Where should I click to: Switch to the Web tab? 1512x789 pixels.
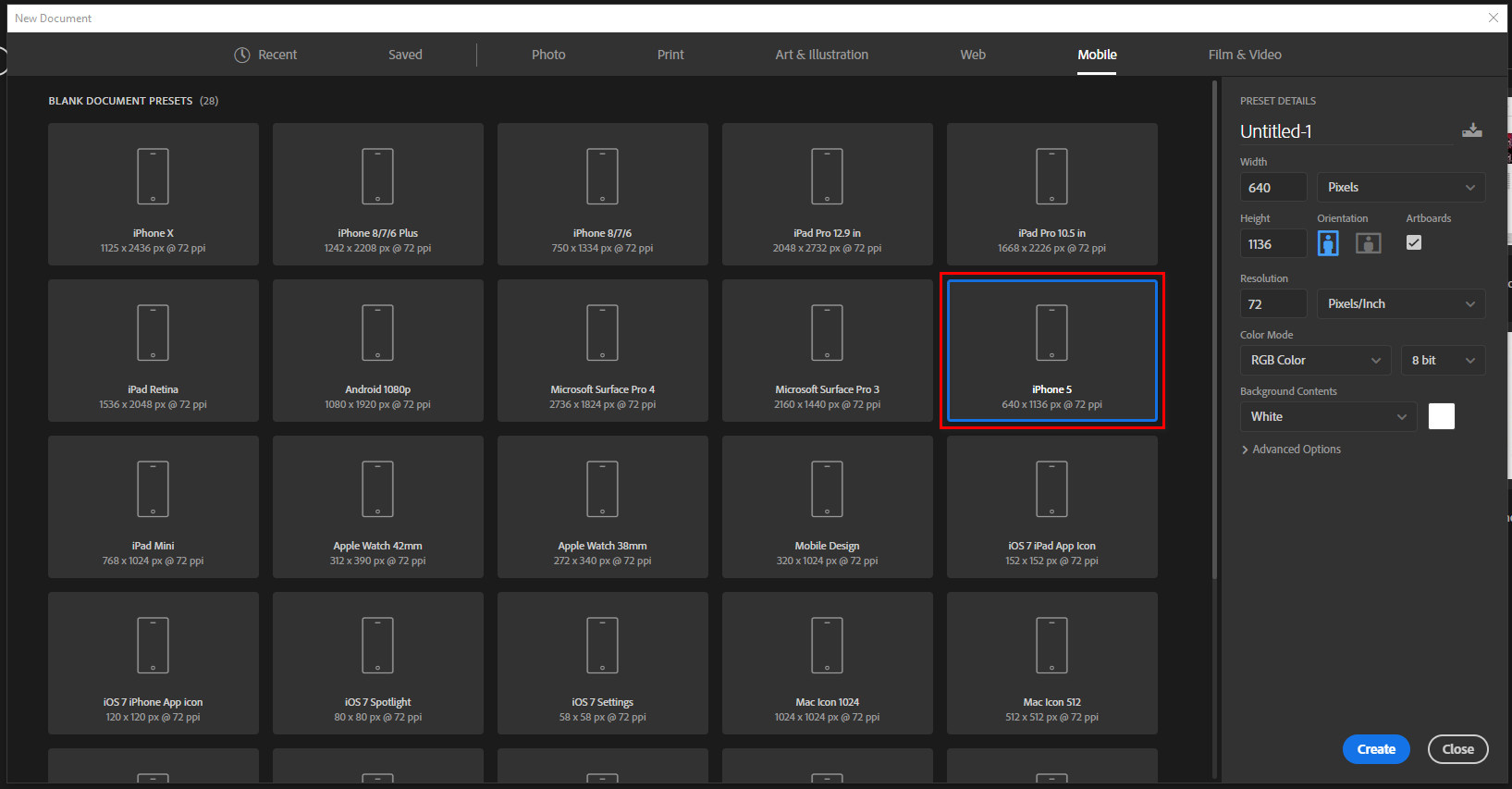tap(973, 55)
